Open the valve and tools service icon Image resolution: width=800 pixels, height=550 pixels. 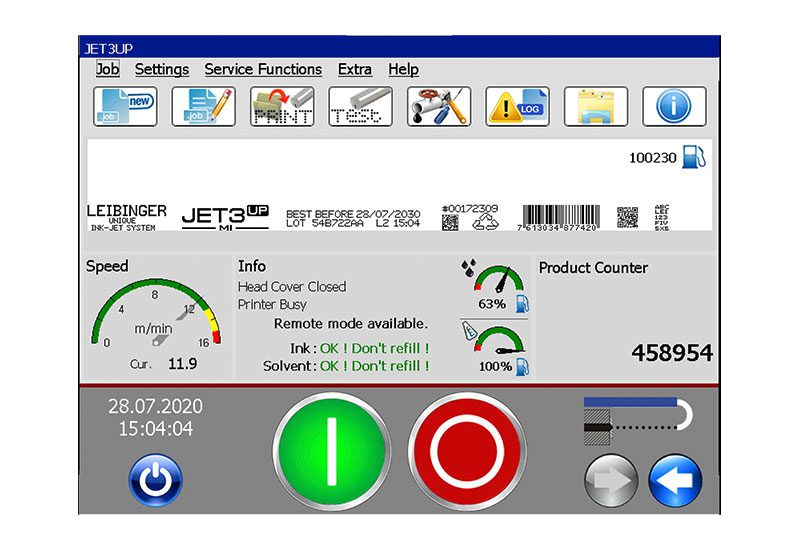tap(439, 106)
